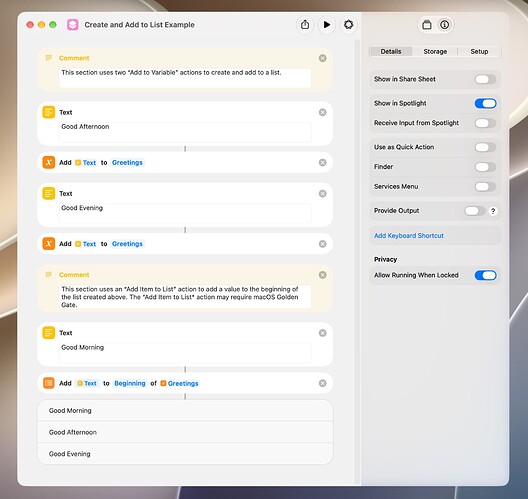Image resolution: width=528 pixels, height=499 pixels.
Task: Click the second Comment action icon
Action: click(x=48, y=275)
